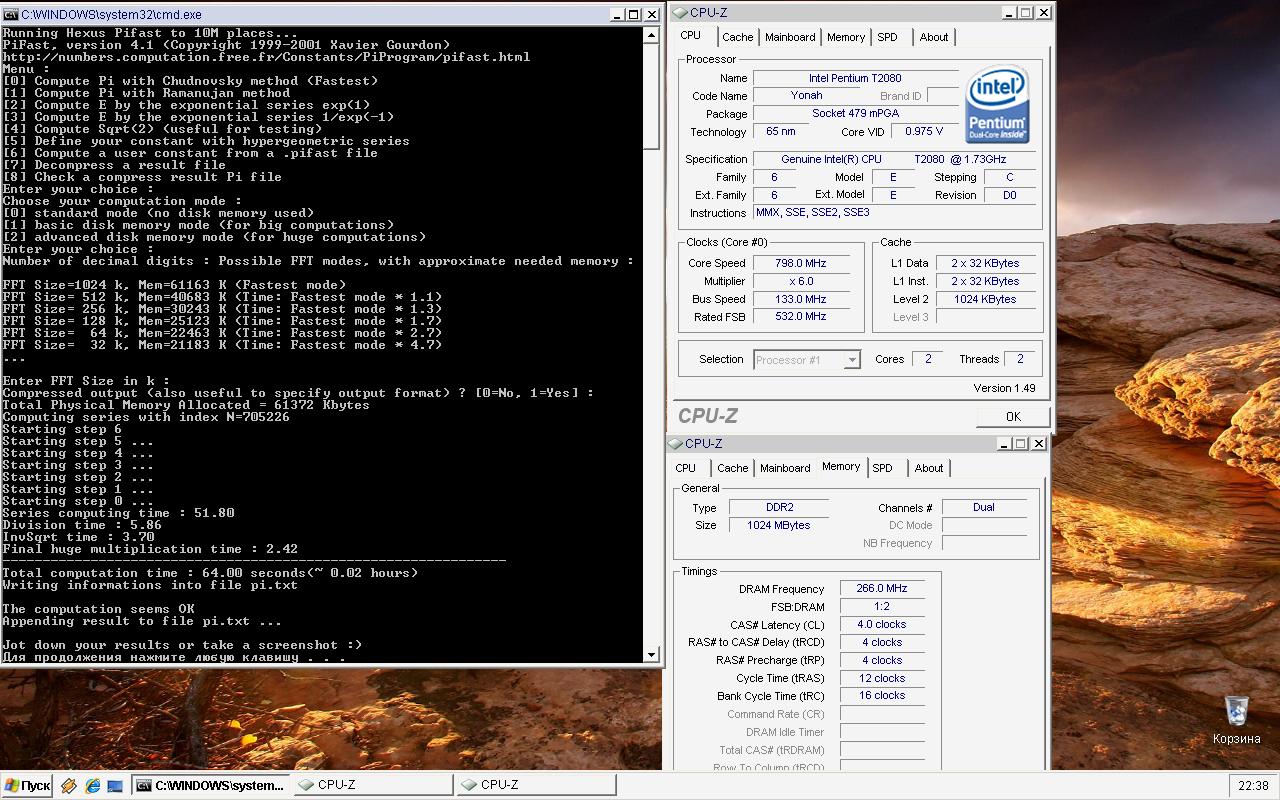Click the Cores value field
This screenshot has width=1280, height=800.
click(927, 359)
